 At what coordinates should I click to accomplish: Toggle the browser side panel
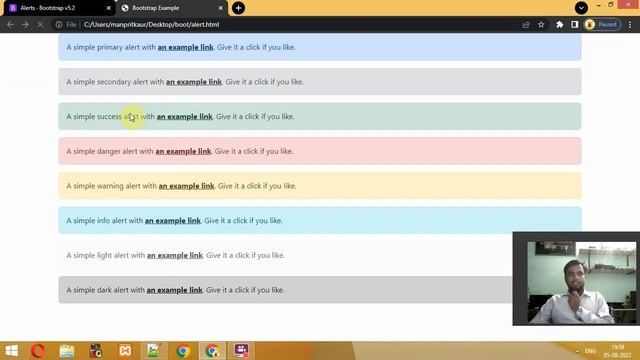575,24
